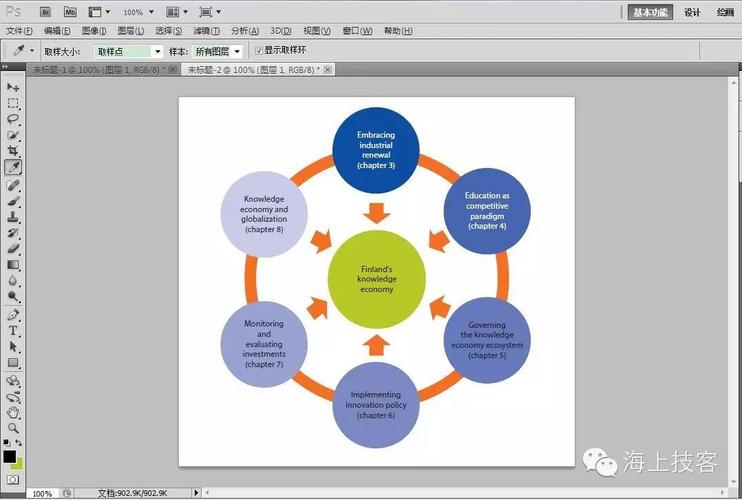The width and height of the screenshot is (742, 500).
Task: Open the 帮助(H) menu
Action: pos(398,31)
